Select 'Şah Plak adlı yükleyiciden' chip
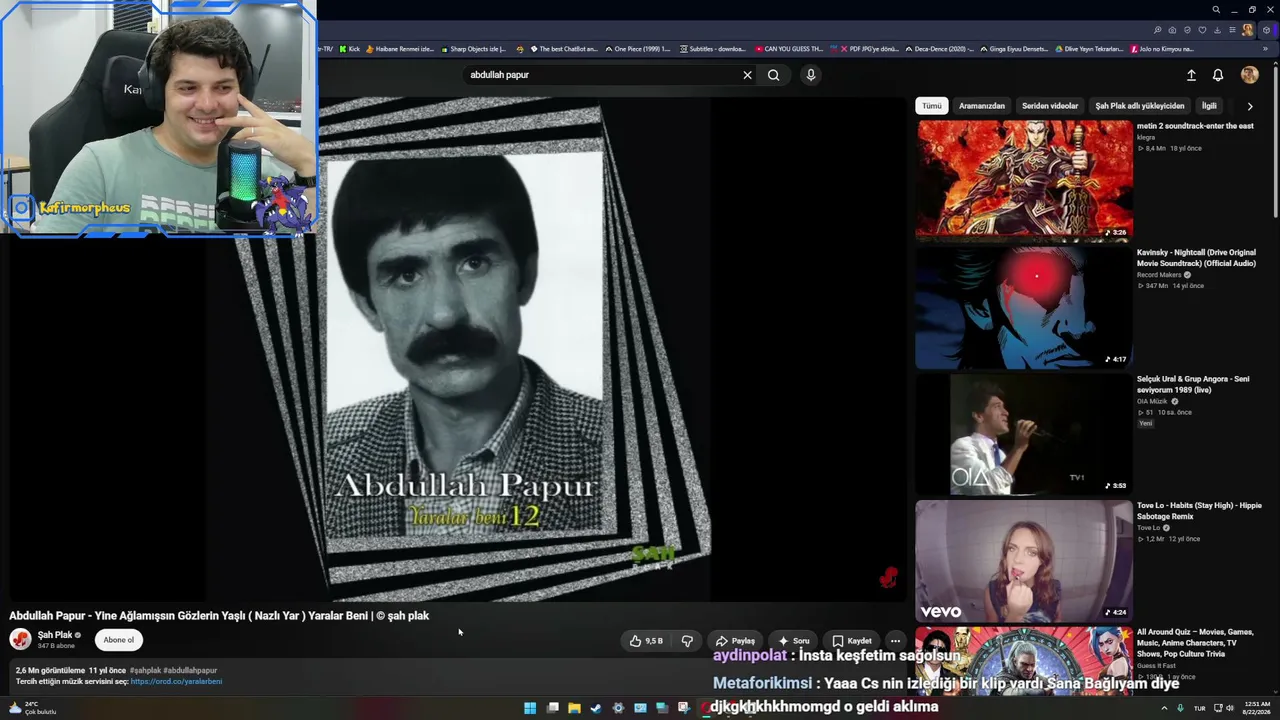Viewport: 1280px width, 720px height. coord(1140,106)
